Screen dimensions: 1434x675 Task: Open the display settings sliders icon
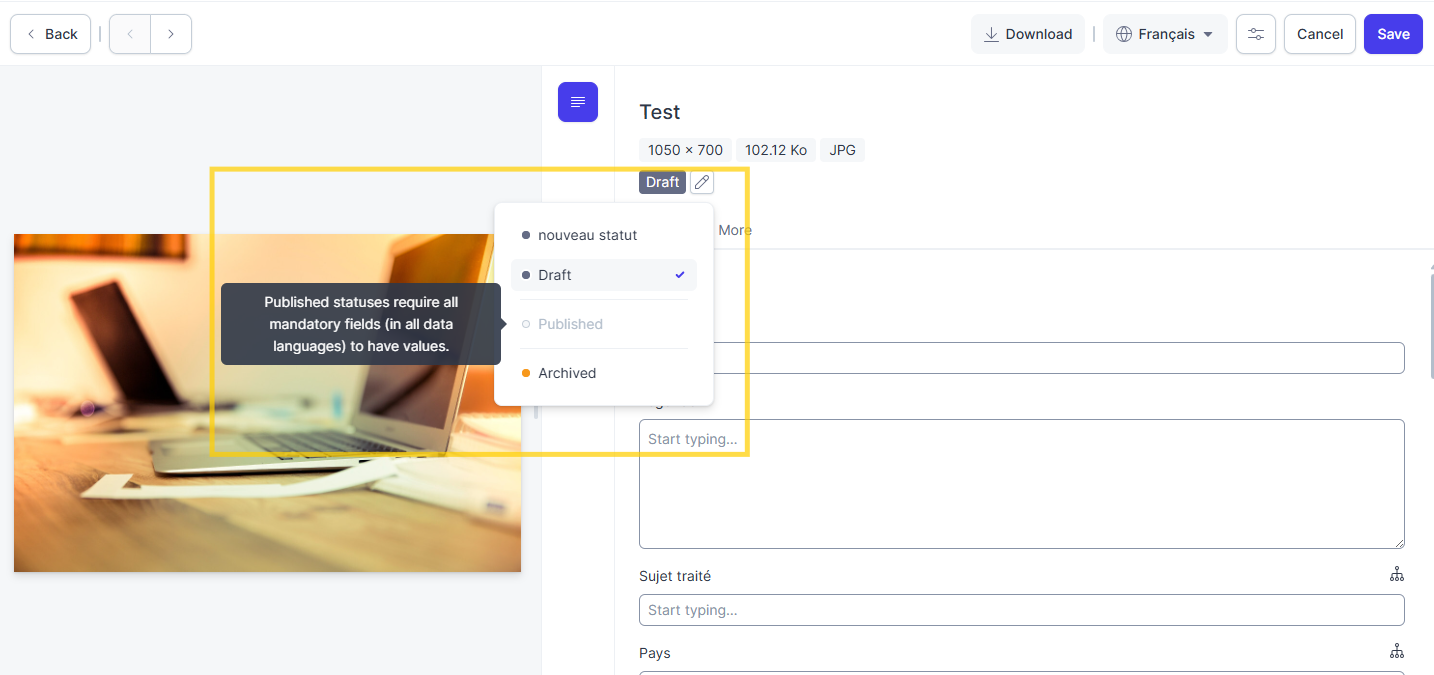(x=1255, y=34)
